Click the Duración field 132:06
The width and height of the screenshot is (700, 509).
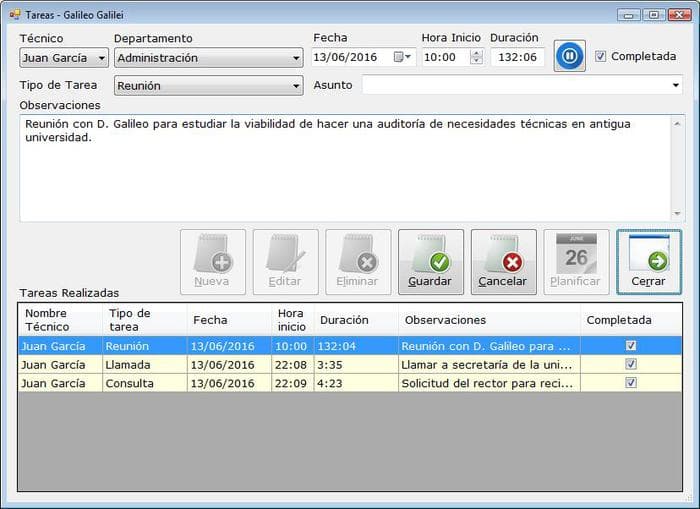click(517, 57)
